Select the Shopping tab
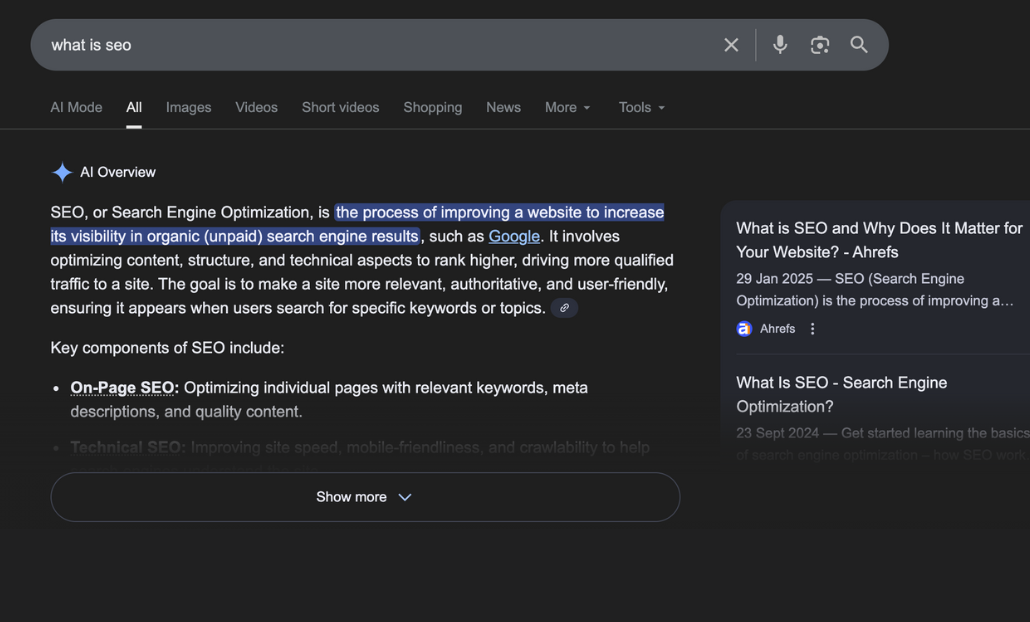The height and width of the screenshot is (622, 1030). (x=432, y=107)
